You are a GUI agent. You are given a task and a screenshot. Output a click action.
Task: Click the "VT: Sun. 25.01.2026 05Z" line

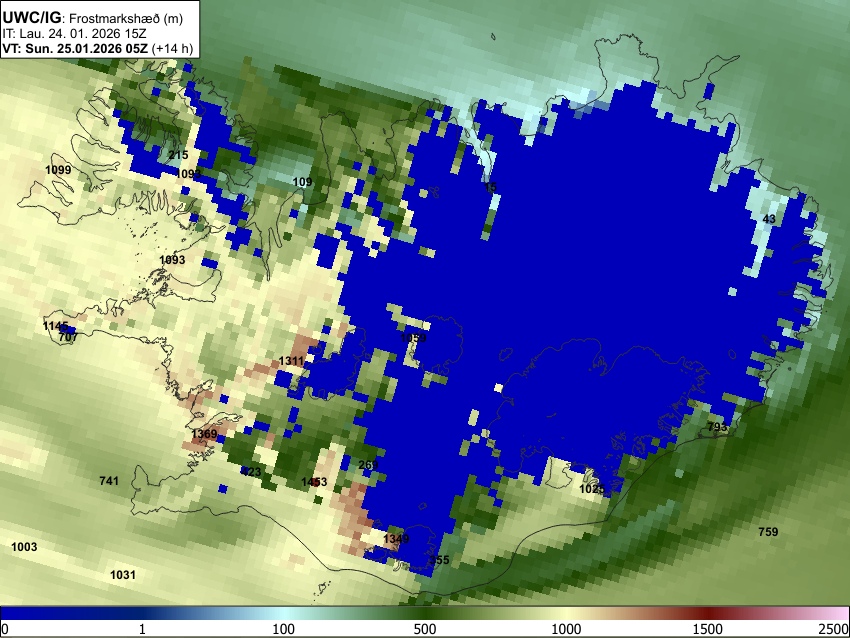point(75,48)
